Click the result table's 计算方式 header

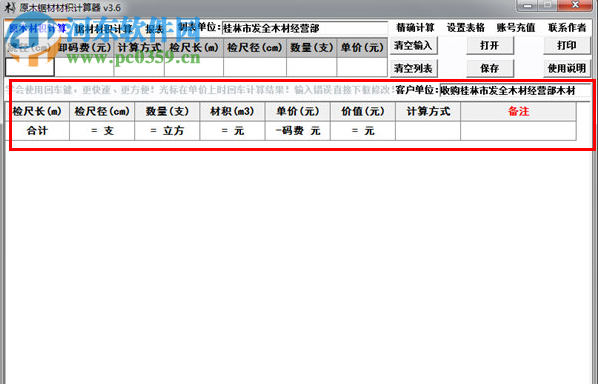point(428,112)
